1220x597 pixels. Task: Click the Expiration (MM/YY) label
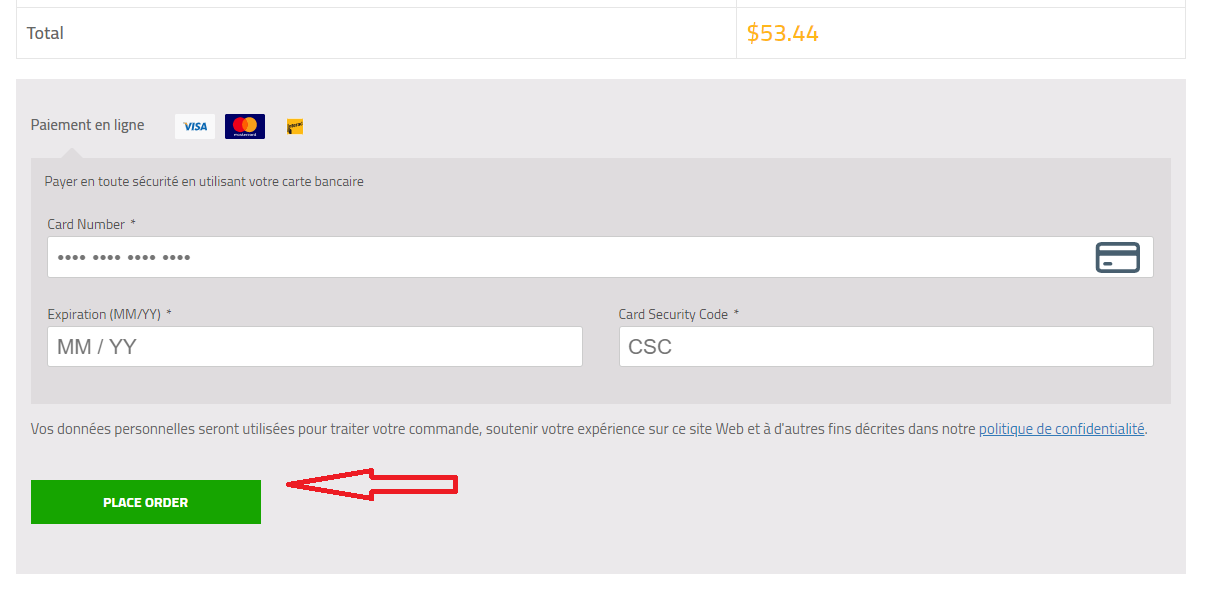click(104, 314)
